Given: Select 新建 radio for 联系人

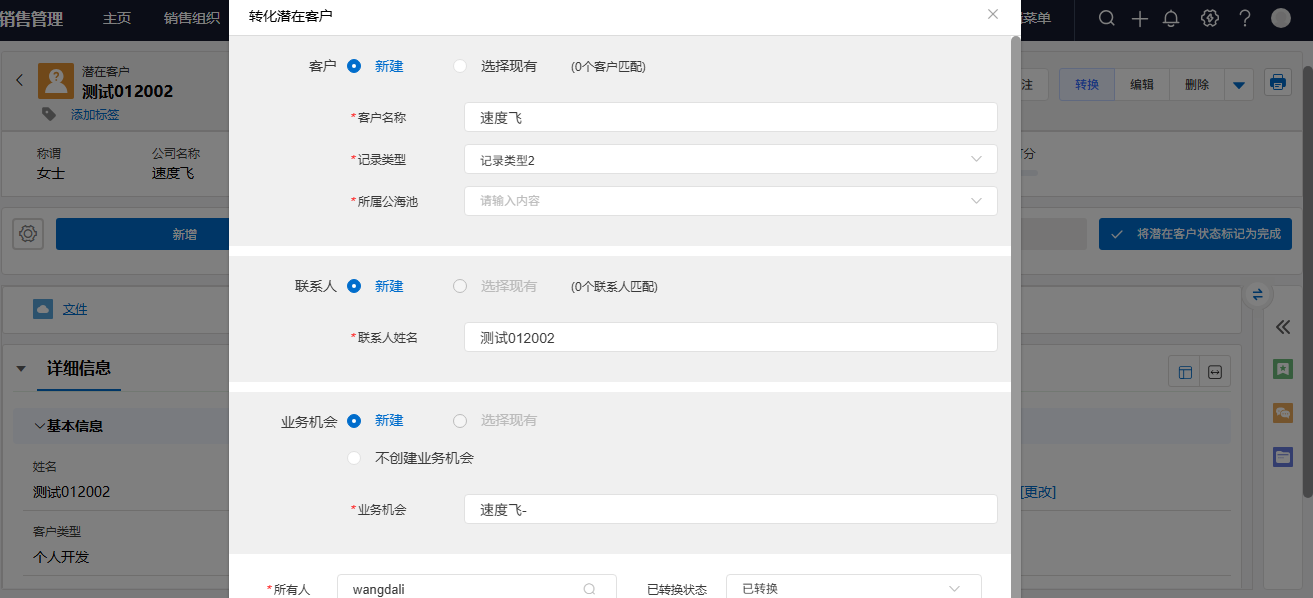Looking at the screenshot, I should [353, 286].
